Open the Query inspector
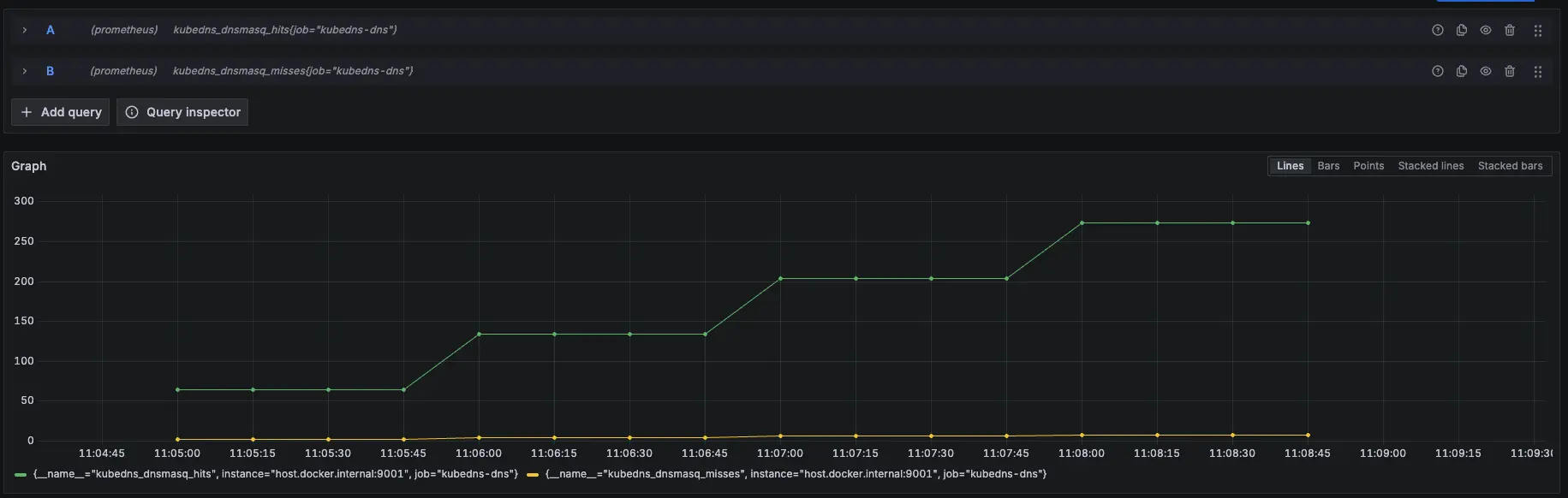Image resolution: width=1568 pixels, height=498 pixels. pos(182,112)
